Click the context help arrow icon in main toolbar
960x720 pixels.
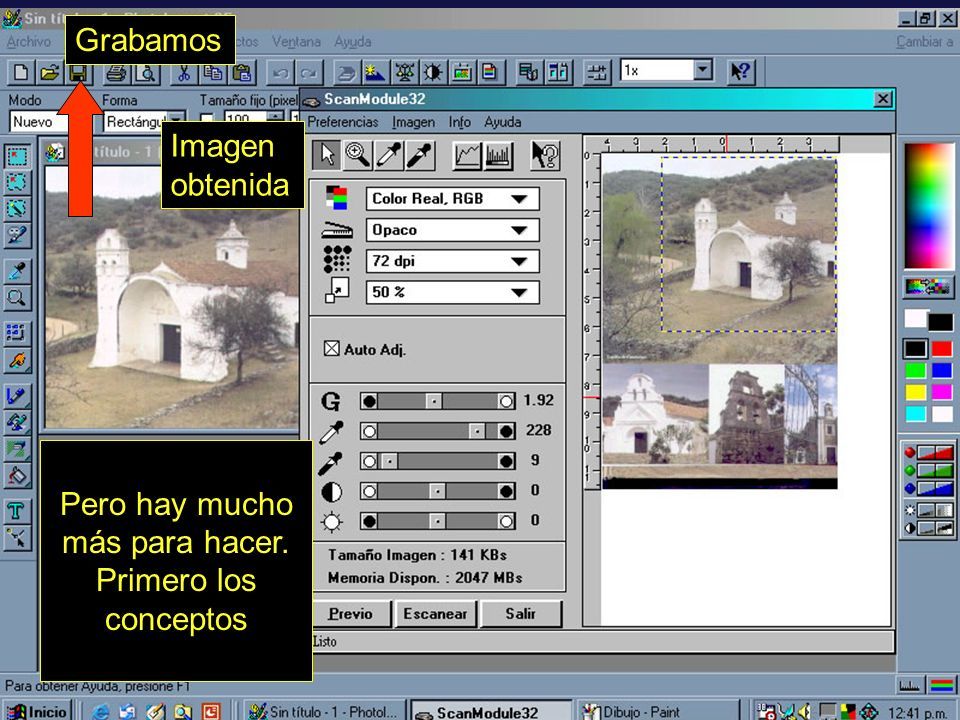741,72
